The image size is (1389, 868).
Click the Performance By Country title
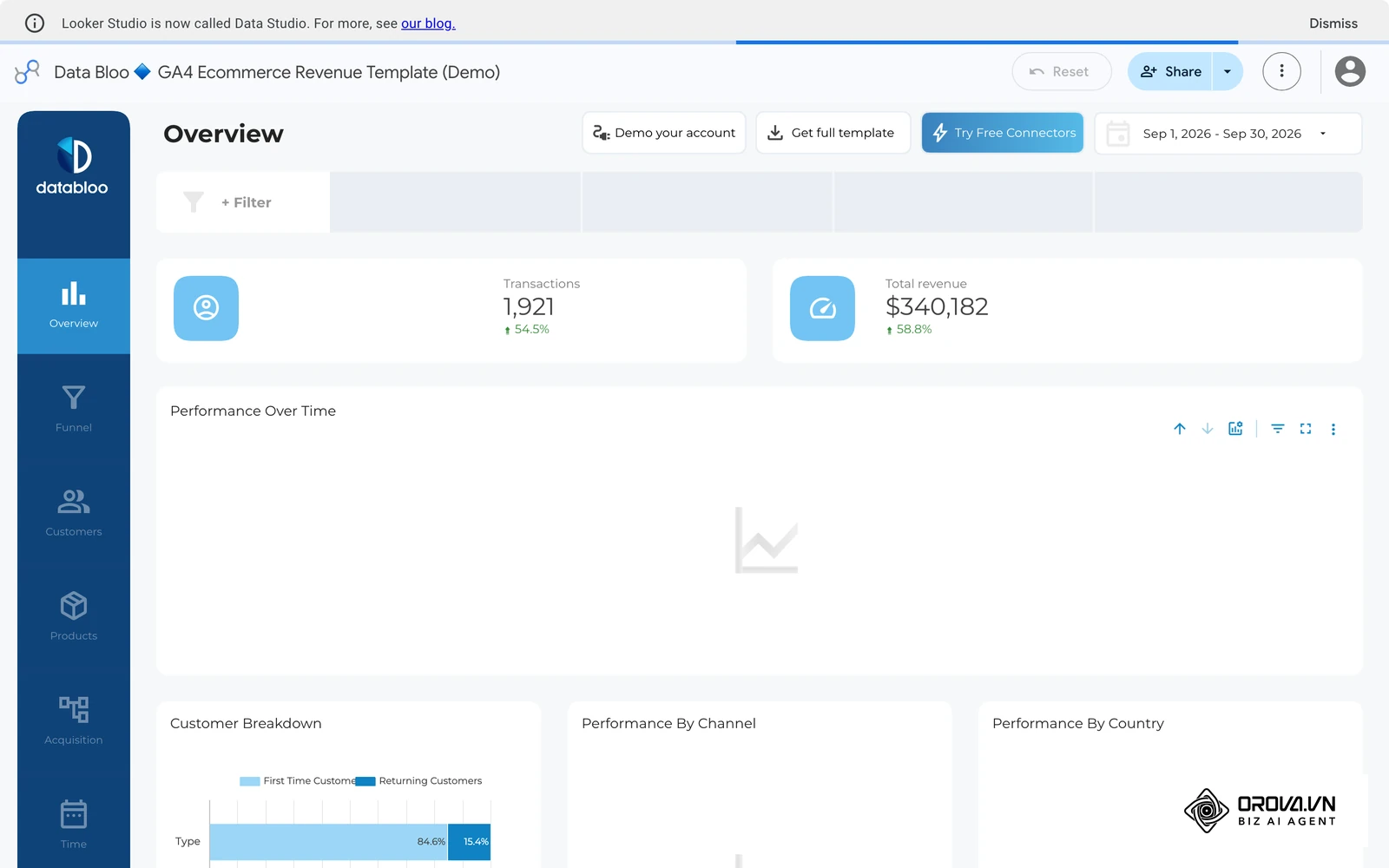click(x=1078, y=723)
